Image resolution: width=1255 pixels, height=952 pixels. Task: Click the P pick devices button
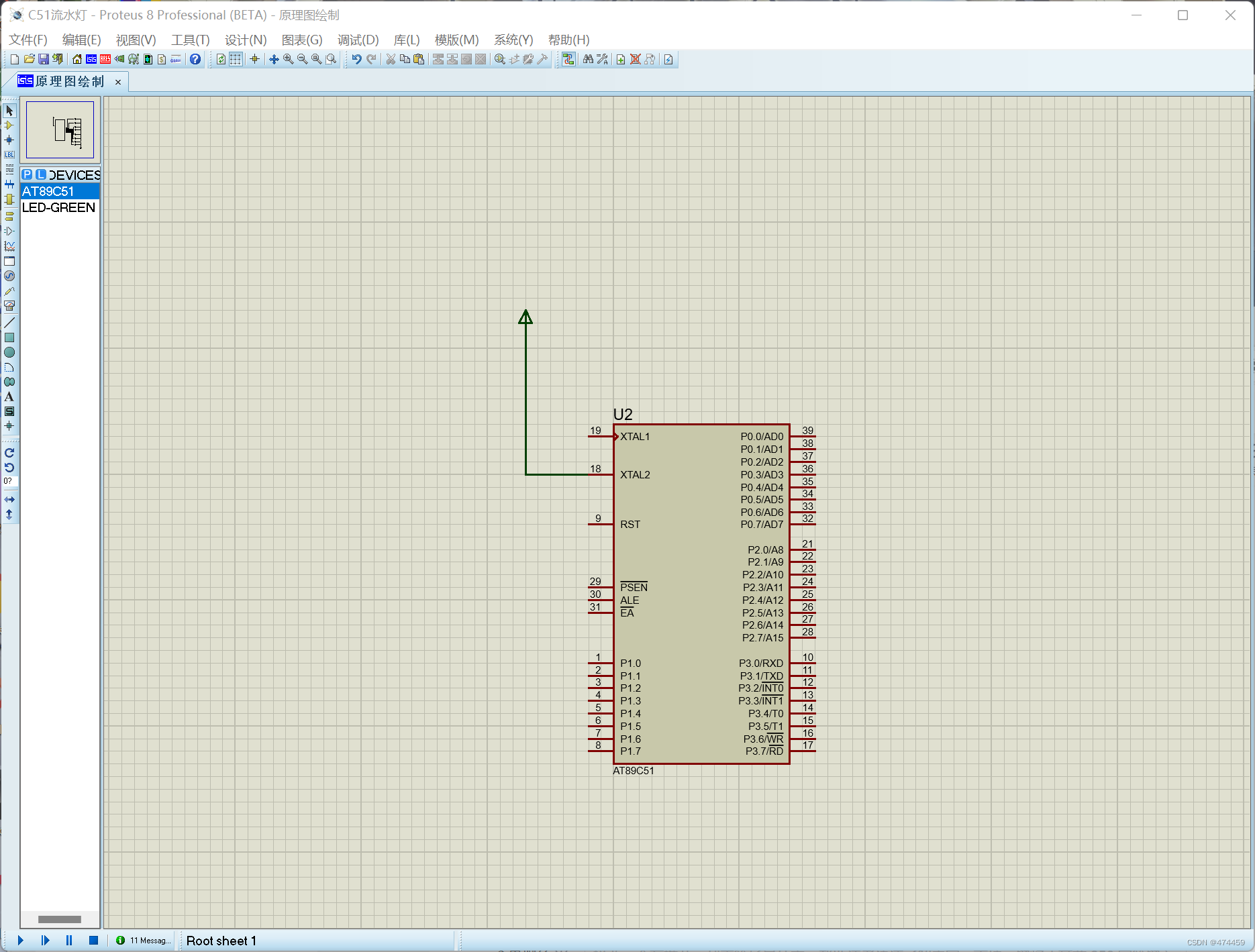(27, 174)
